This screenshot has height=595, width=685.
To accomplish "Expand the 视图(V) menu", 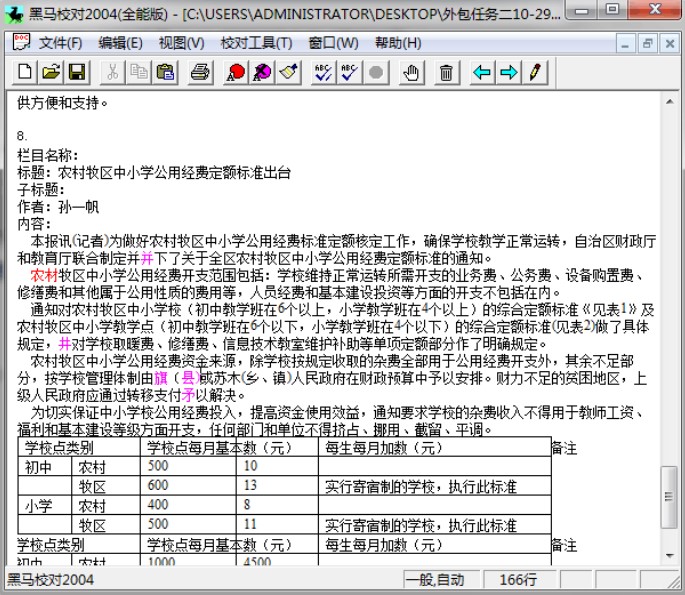I will pos(181,43).
